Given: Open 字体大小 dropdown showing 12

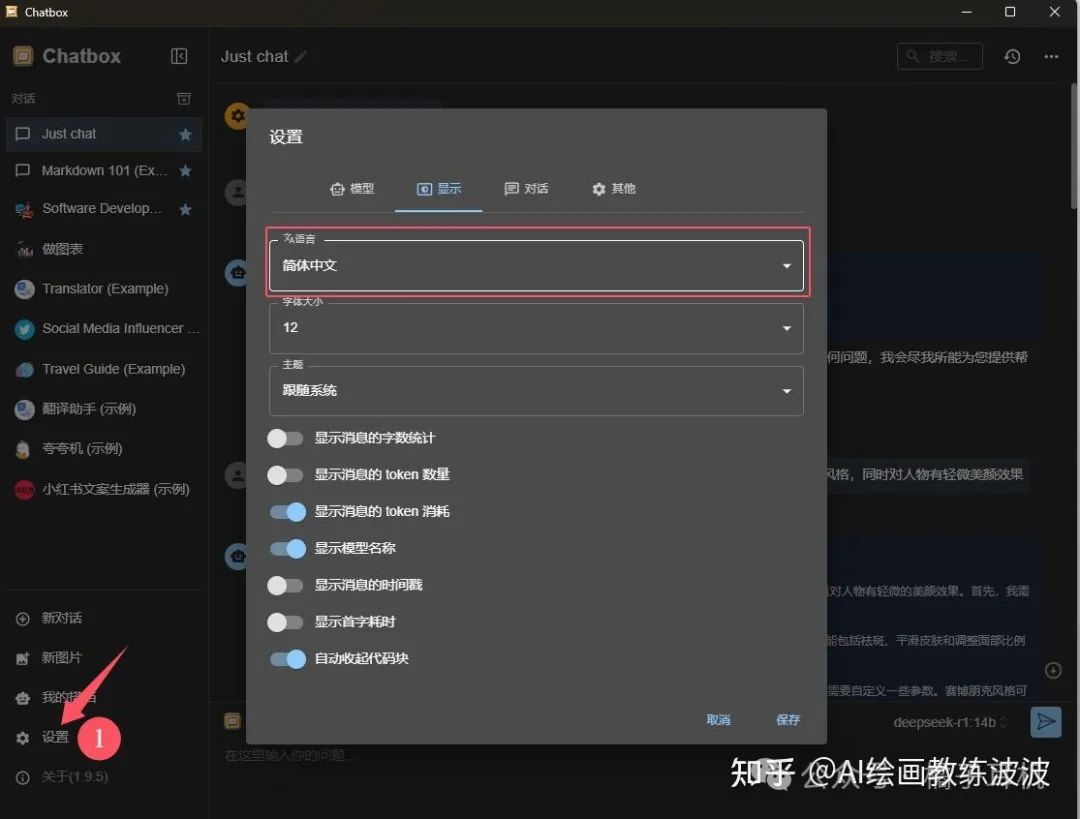Looking at the screenshot, I should pyautogui.click(x=537, y=328).
